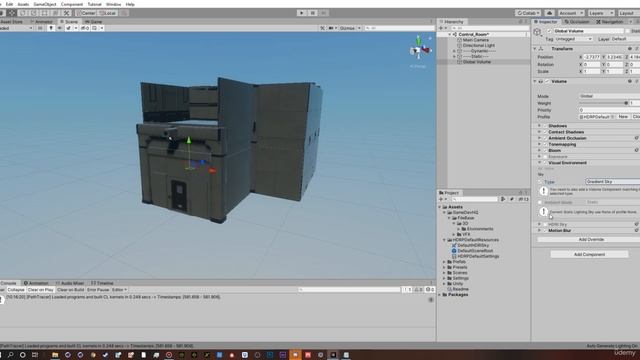
Task: Collapse the Control_Room scene in Hierarchy
Action: (x=450, y=35)
